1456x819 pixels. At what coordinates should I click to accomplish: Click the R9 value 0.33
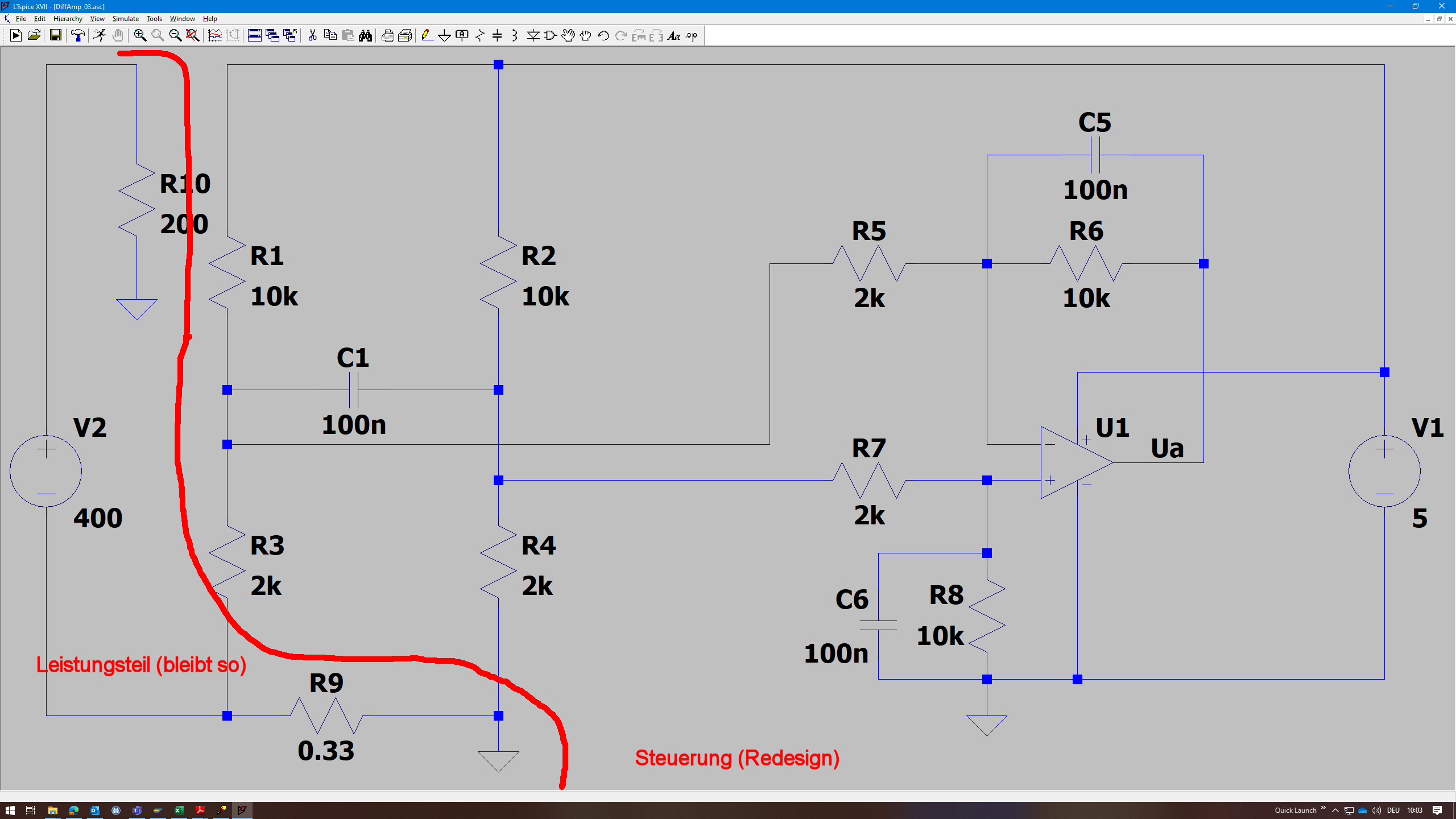coord(326,751)
